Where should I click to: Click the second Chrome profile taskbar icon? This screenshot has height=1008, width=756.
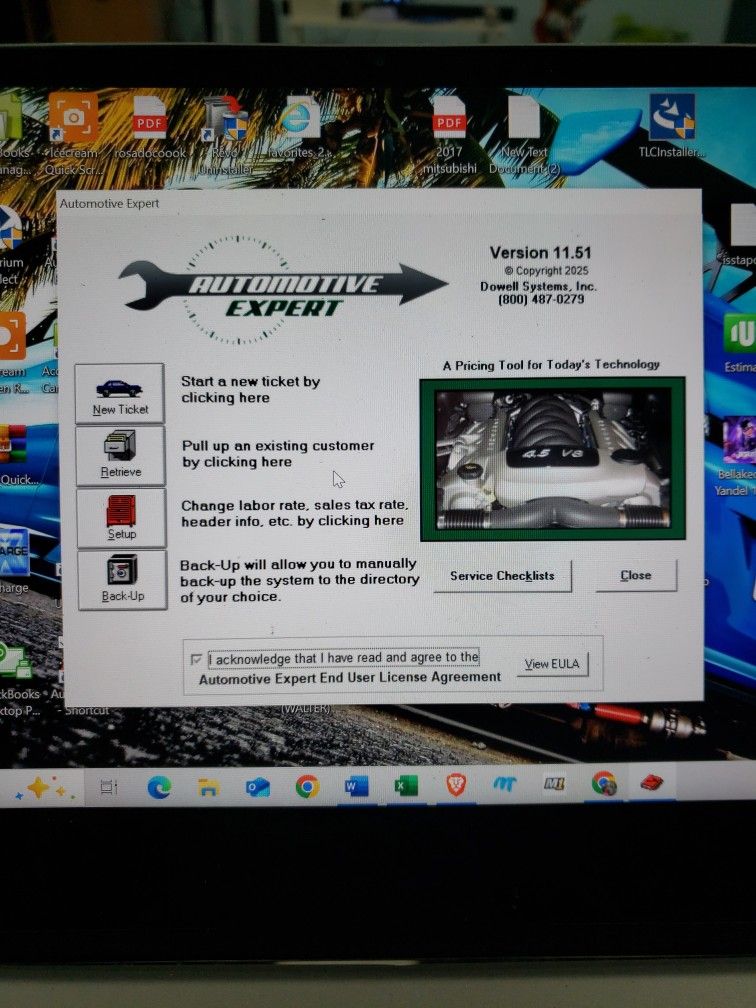tap(604, 783)
